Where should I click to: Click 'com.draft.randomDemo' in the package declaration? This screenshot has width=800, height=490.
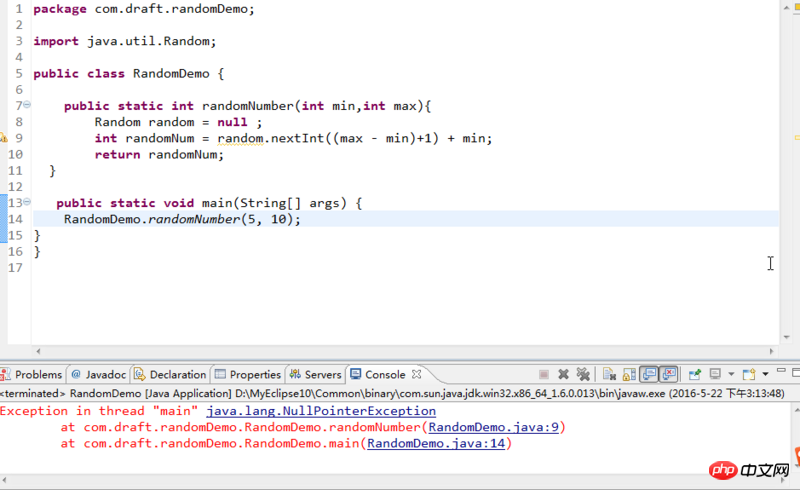click(171, 9)
